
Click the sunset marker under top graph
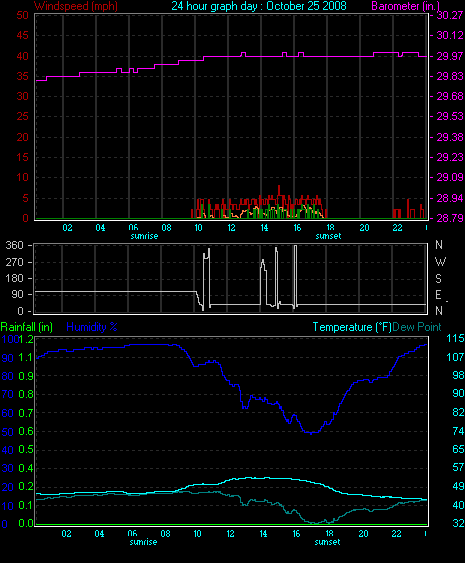pyautogui.click(x=329, y=236)
